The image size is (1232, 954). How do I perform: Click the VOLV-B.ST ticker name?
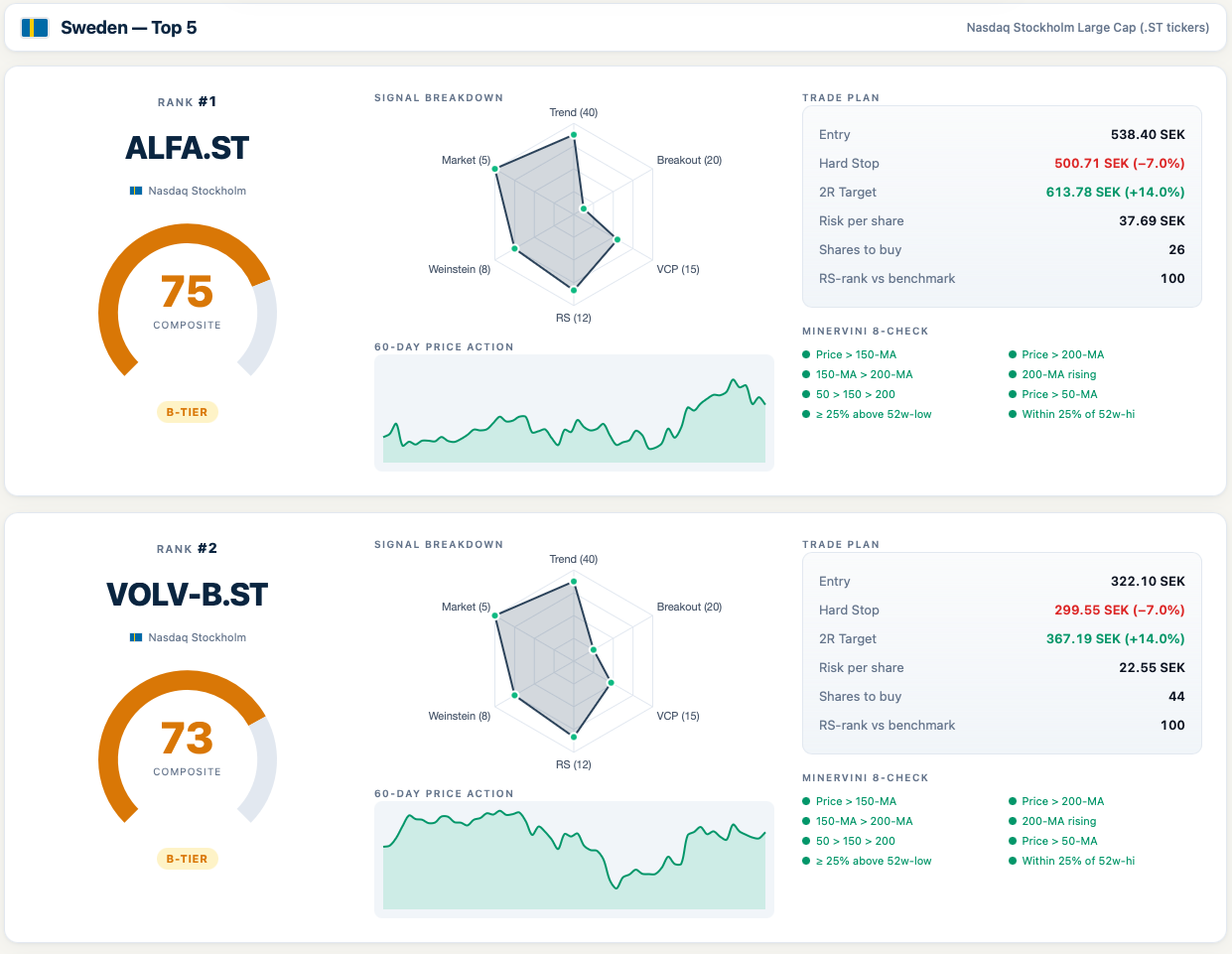(x=187, y=595)
